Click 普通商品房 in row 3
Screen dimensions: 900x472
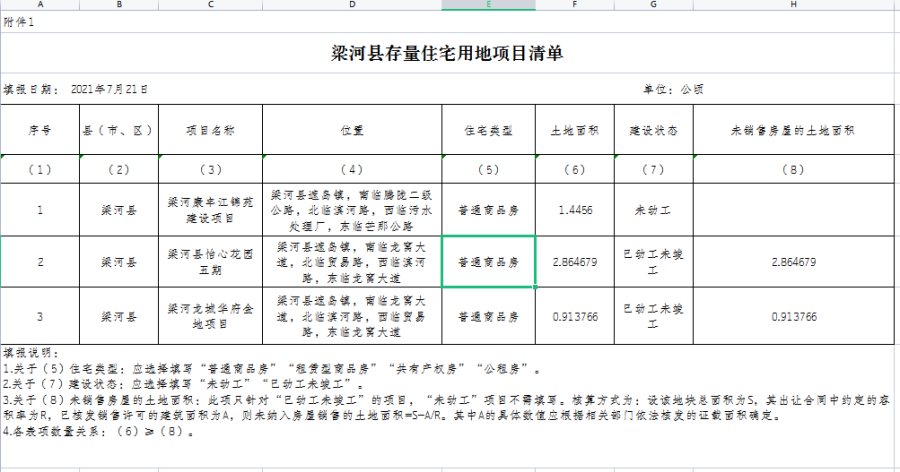[488, 316]
